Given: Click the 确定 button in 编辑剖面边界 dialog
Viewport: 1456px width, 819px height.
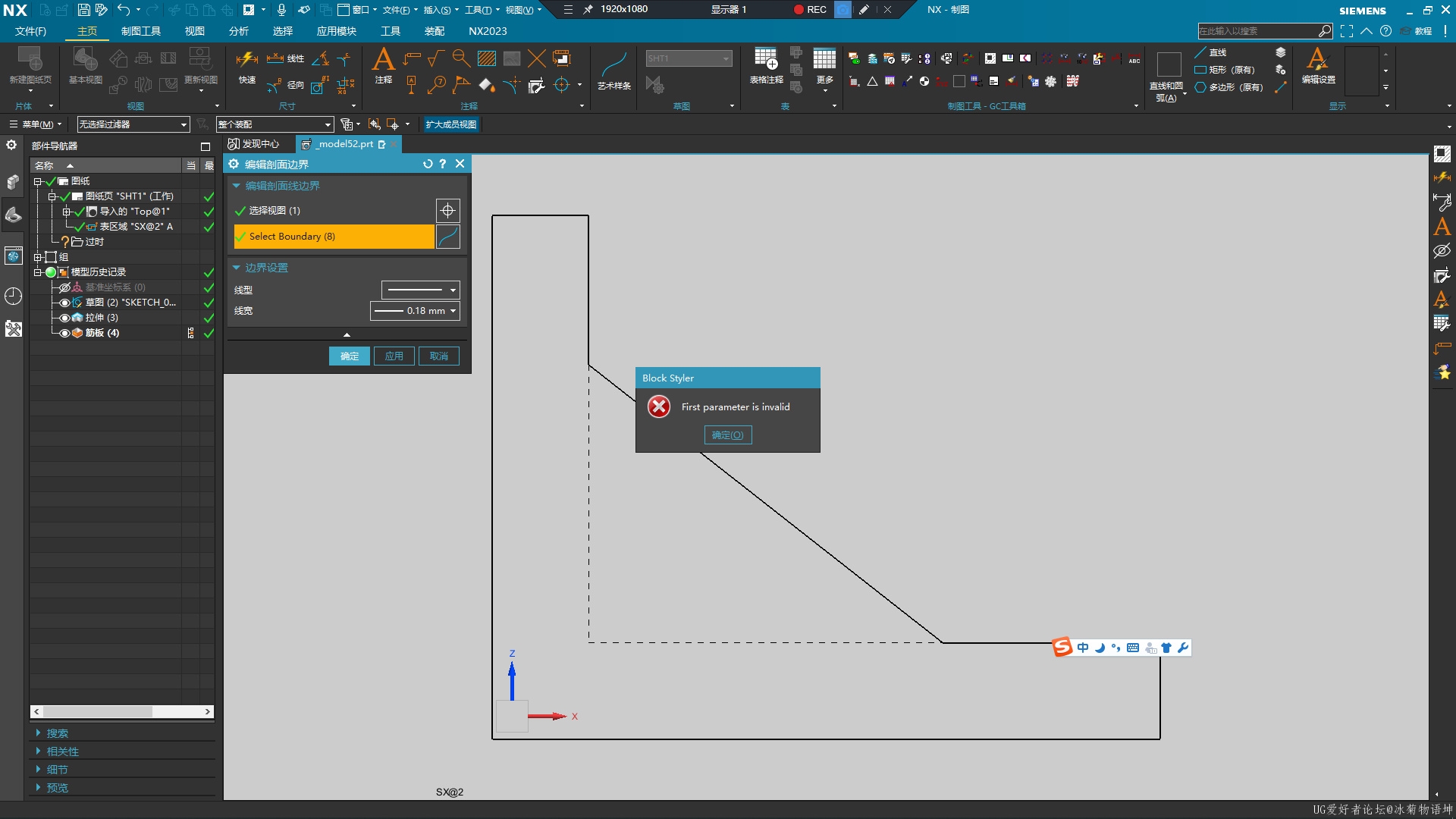Looking at the screenshot, I should (x=350, y=356).
